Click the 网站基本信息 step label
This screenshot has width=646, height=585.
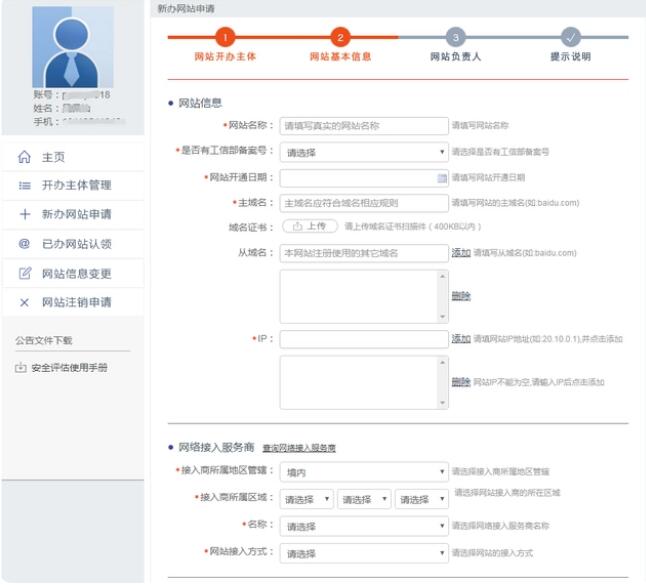coord(340,57)
